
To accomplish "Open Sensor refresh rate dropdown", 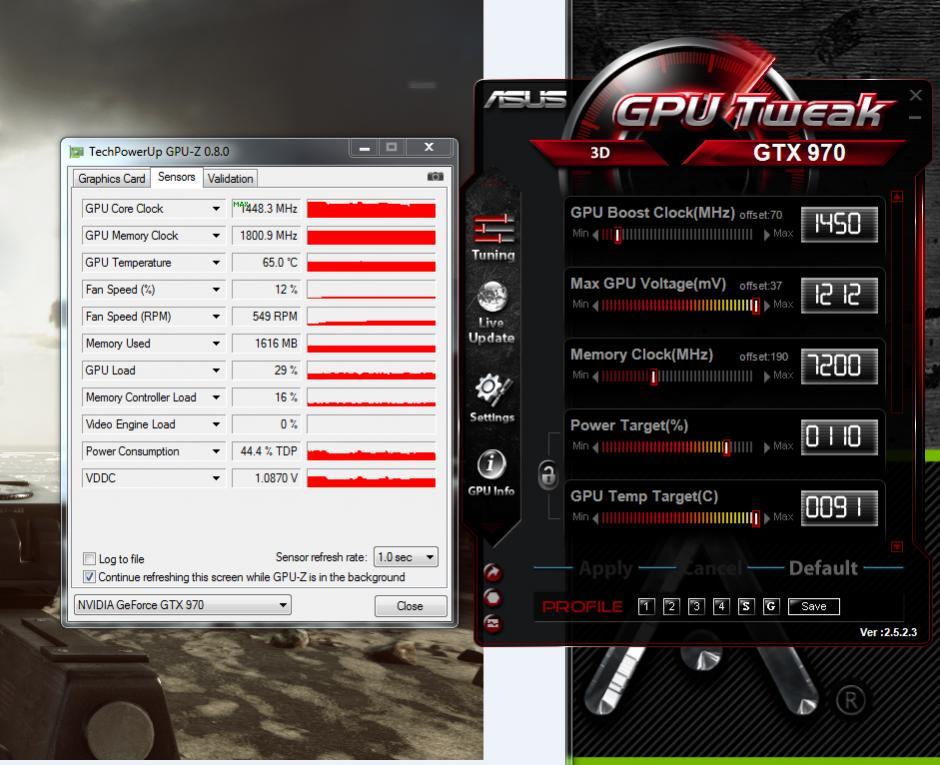I will (406, 557).
